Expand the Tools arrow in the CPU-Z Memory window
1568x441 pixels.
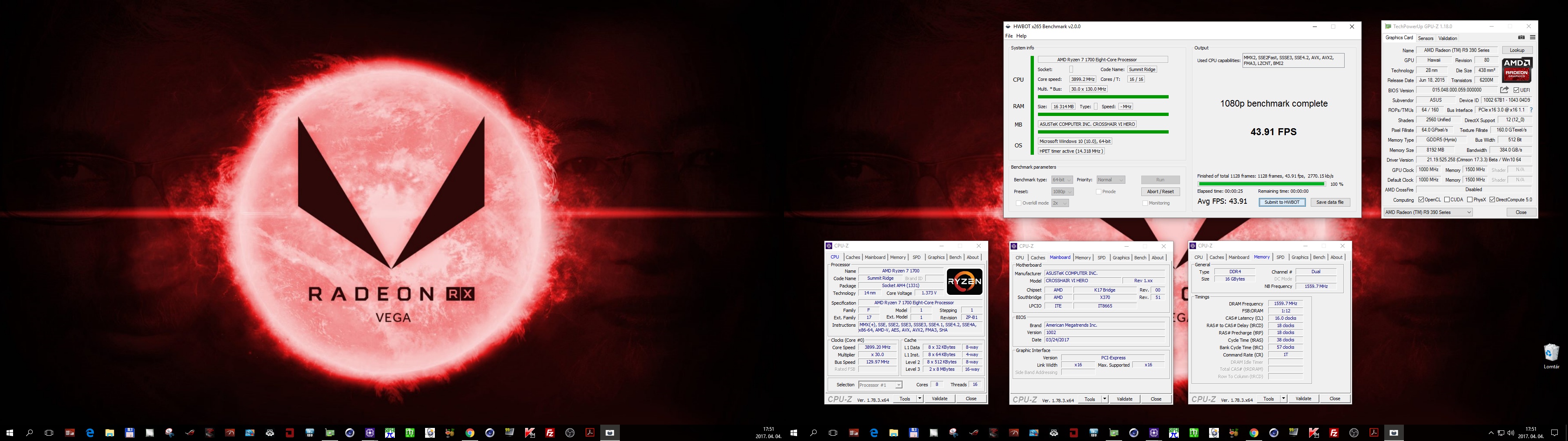coord(1283,399)
